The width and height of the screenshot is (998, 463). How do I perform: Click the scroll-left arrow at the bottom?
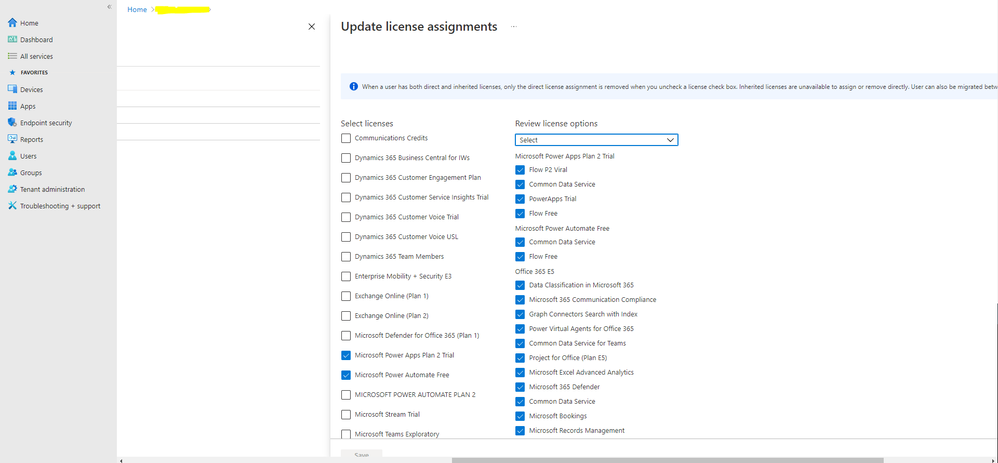(121, 460)
